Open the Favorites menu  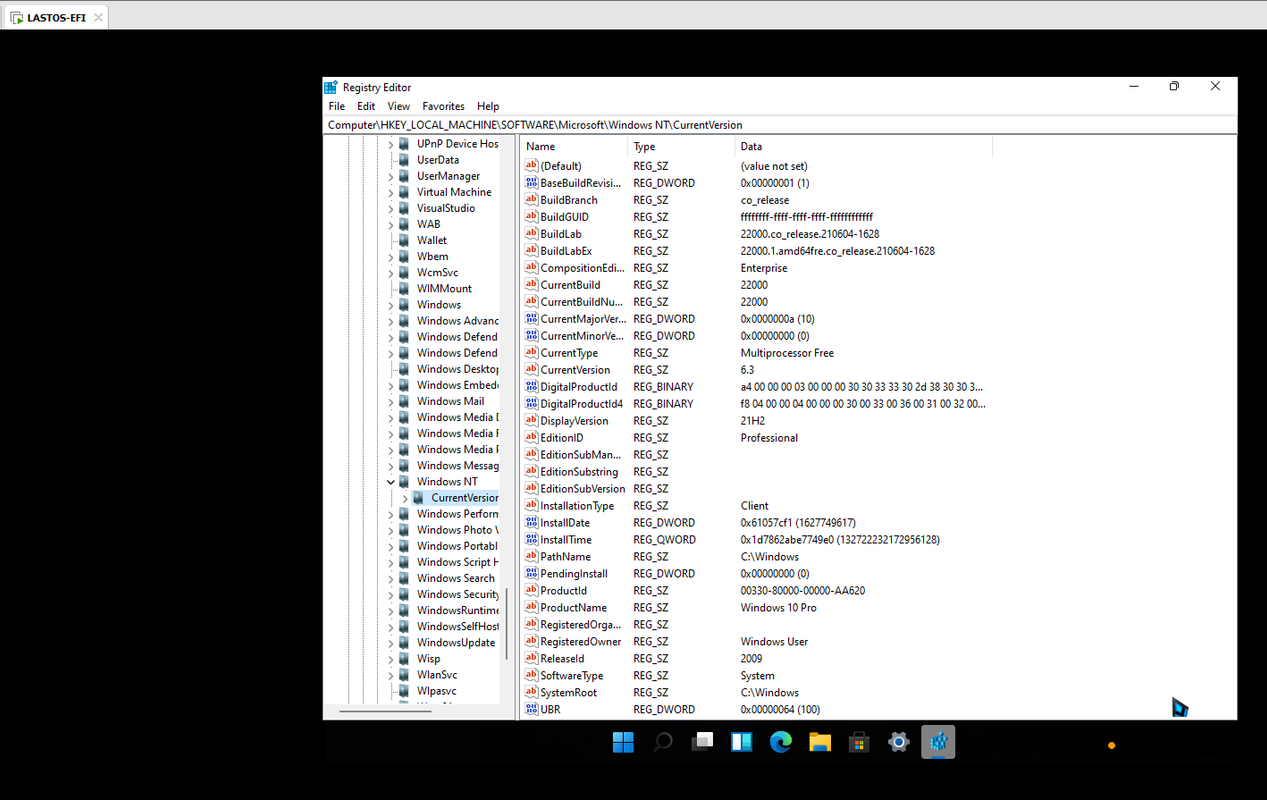click(x=443, y=106)
